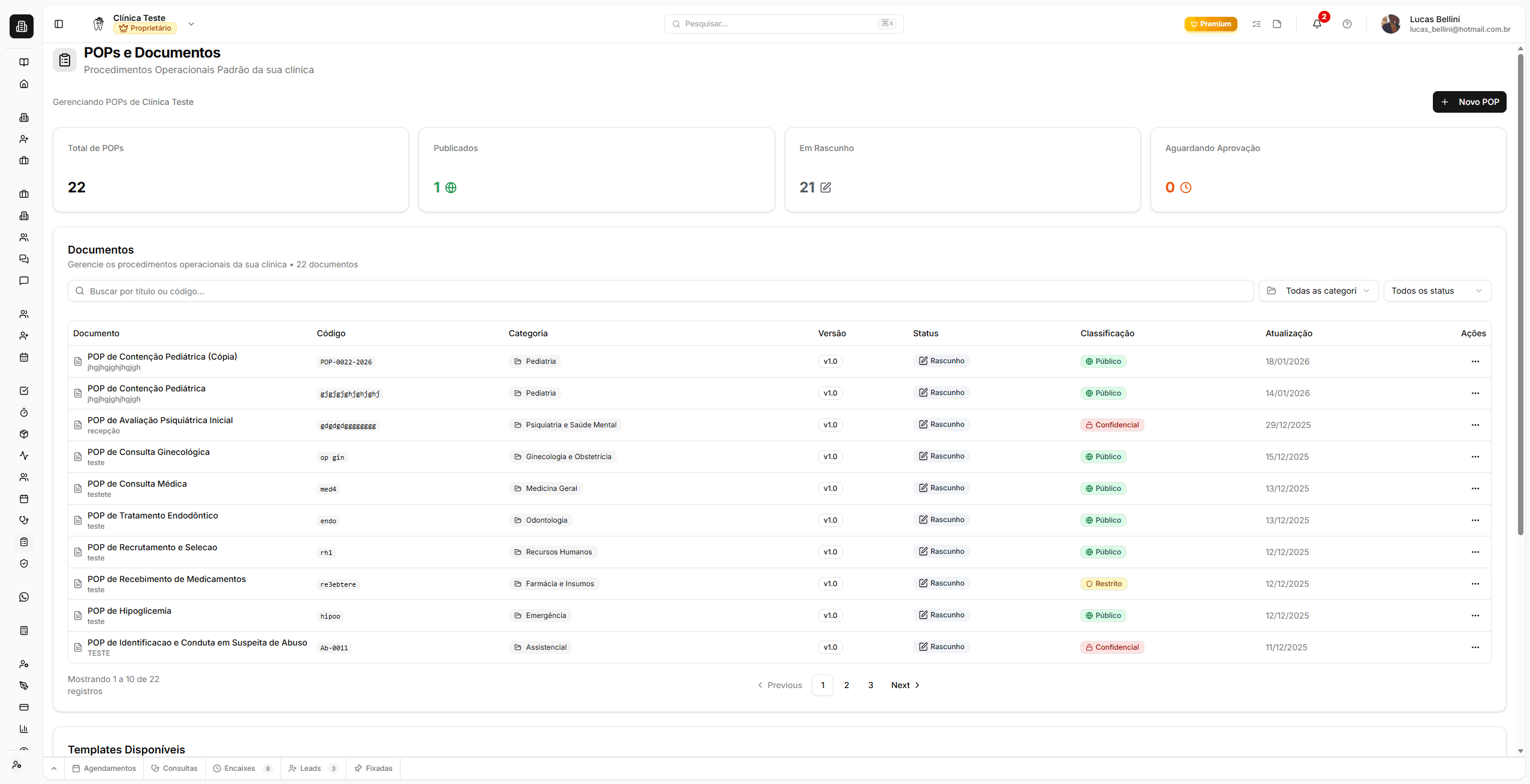Open the chat bubble icon in the sidebar
Image resolution: width=1530 pixels, height=784 pixels.
(24, 281)
